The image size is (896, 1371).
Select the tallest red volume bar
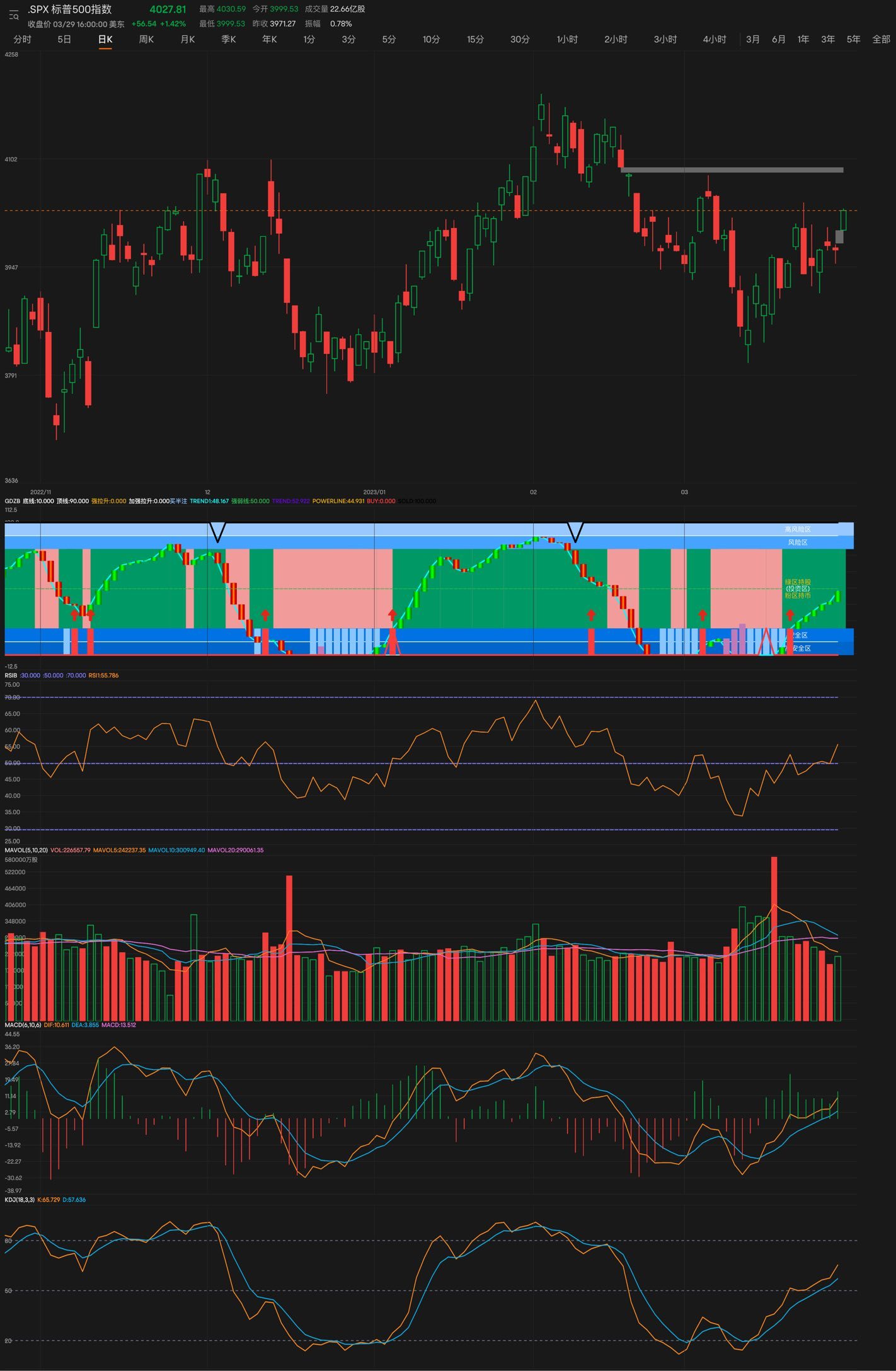click(774, 939)
